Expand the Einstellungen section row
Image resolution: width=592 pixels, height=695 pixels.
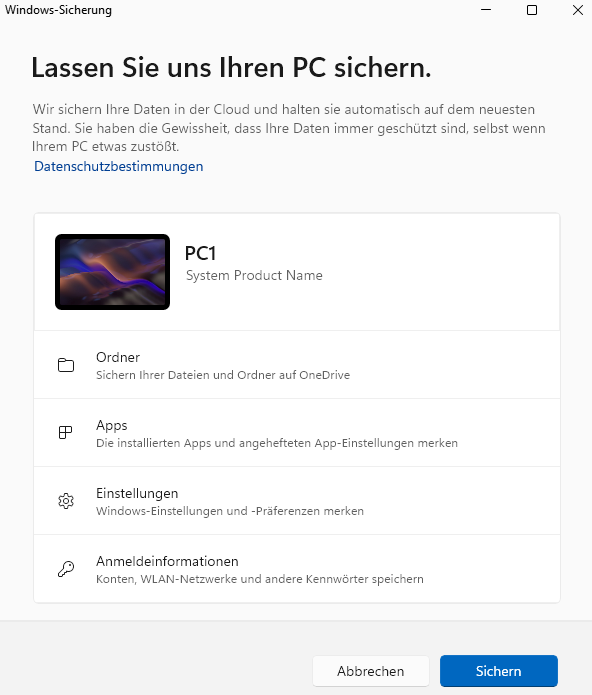[297, 501]
